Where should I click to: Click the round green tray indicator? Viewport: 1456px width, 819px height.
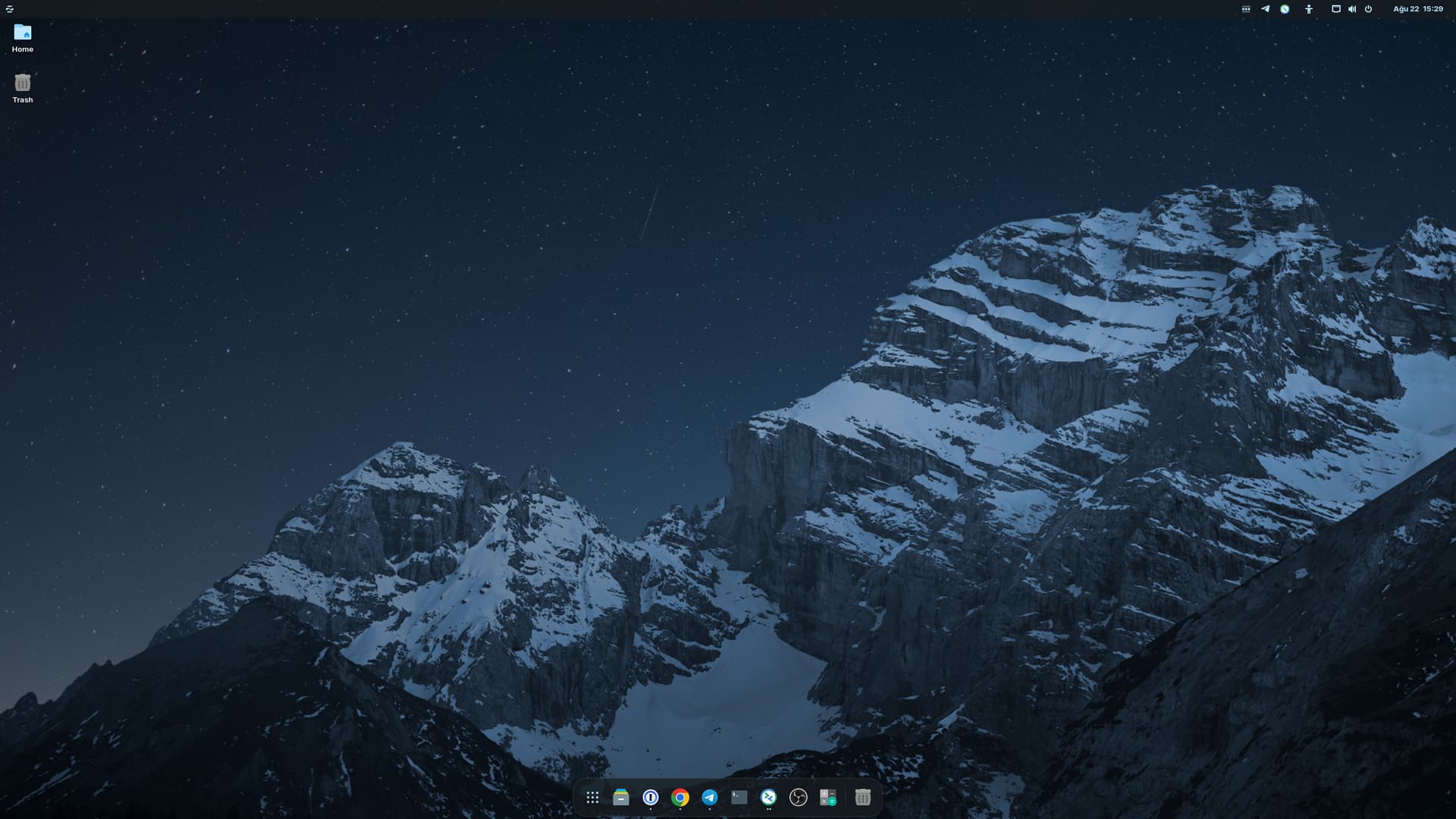[1285, 9]
